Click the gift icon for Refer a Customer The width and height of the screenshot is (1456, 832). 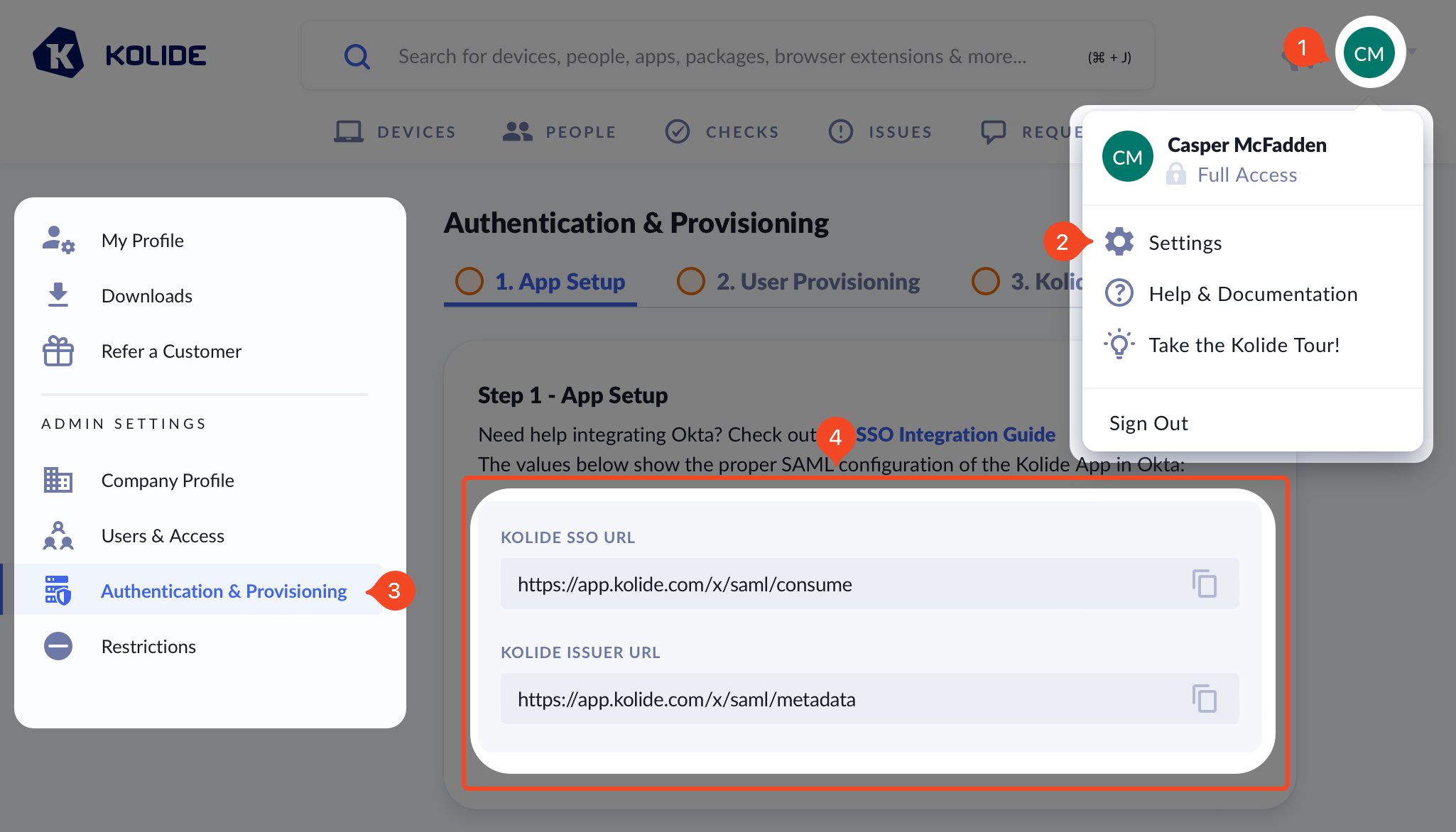coord(58,351)
